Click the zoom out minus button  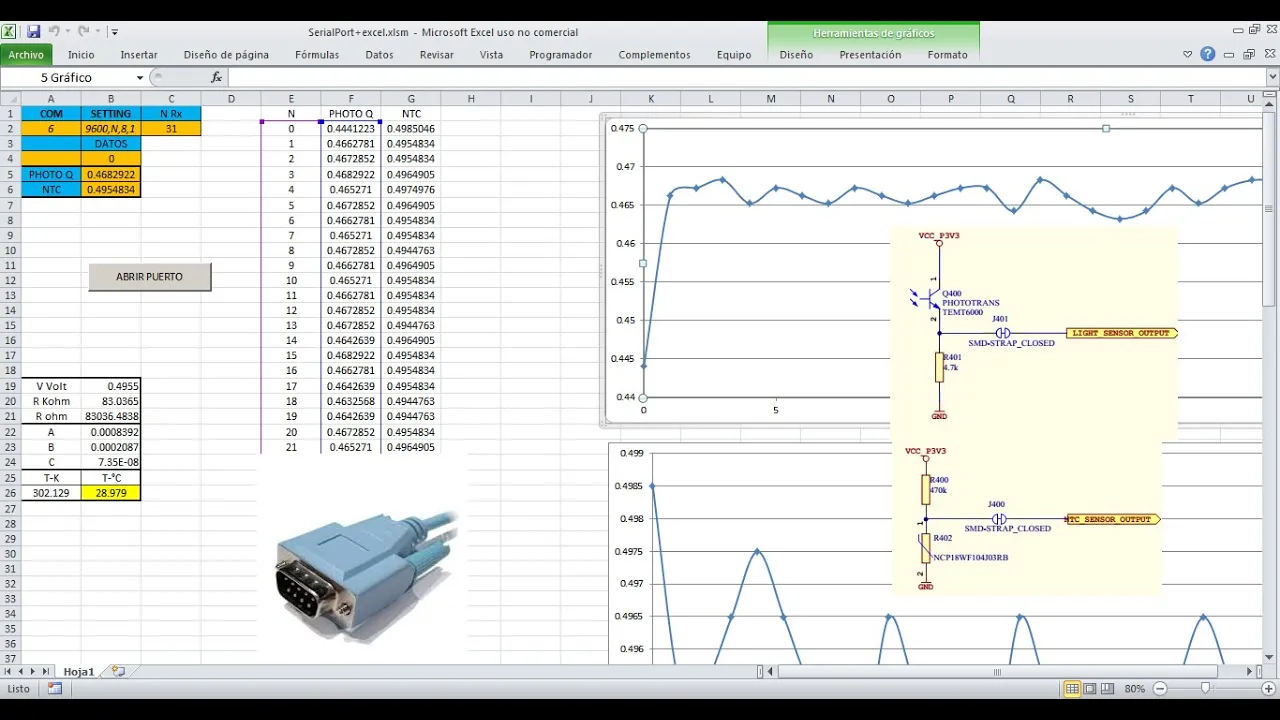coord(1160,689)
